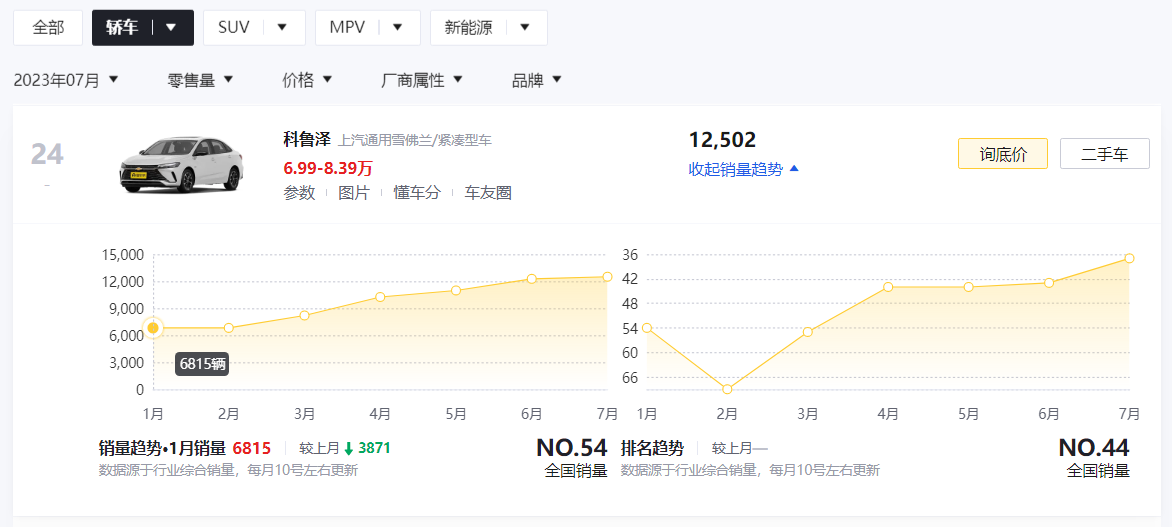Click the 7月 data point on sales chart
The image size is (1172, 527).
(x=607, y=277)
